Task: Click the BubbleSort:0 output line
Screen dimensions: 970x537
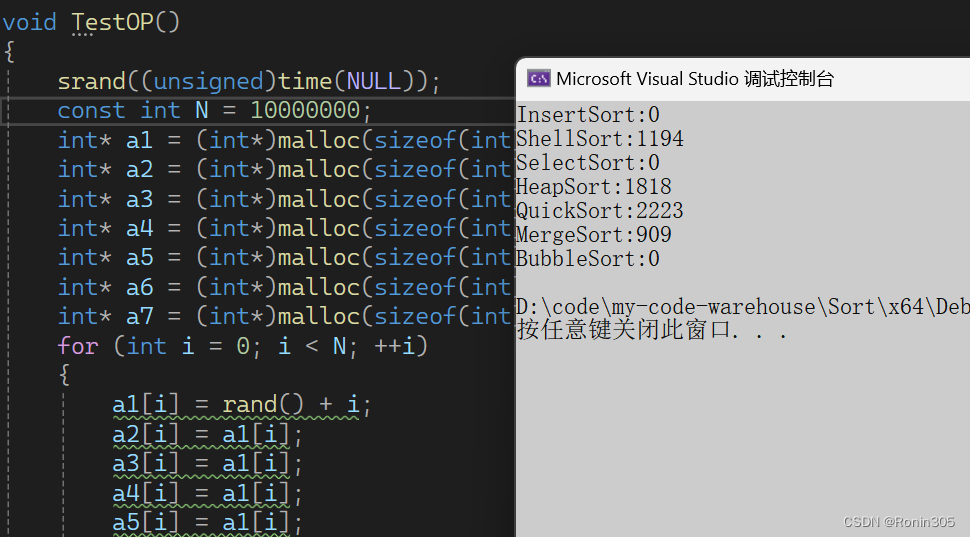Action: (x=588, y=259)
